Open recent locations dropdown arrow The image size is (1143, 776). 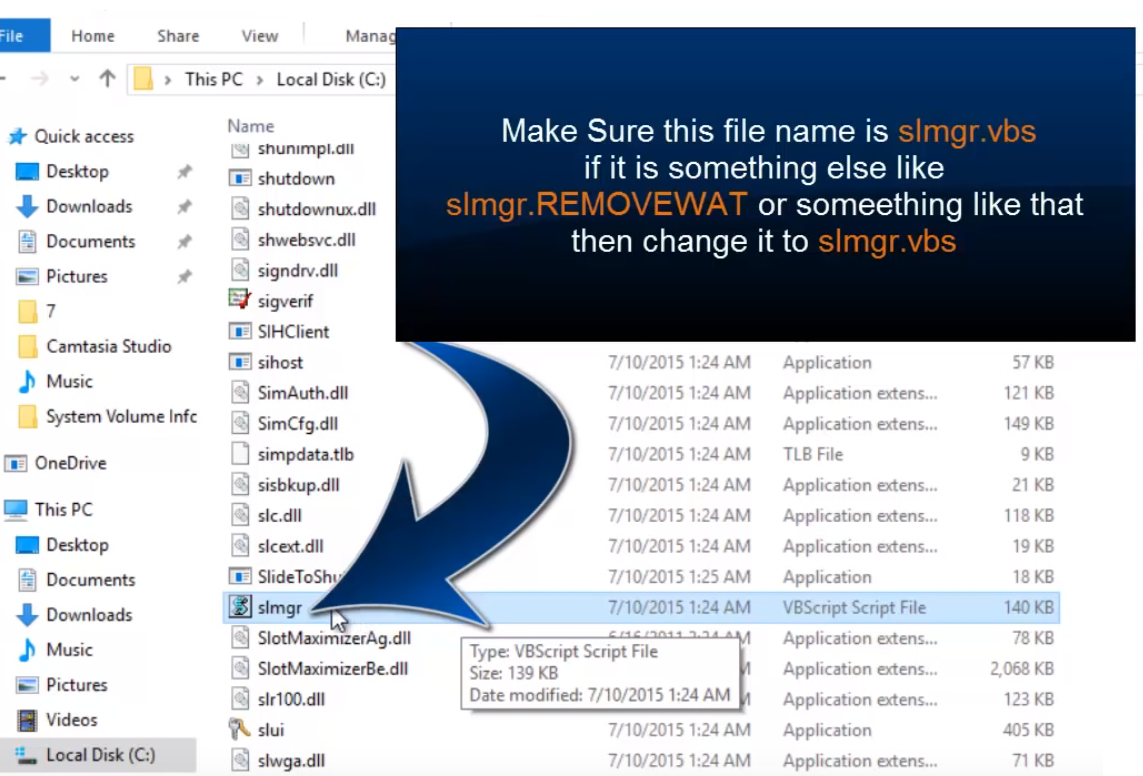[75, 79]
